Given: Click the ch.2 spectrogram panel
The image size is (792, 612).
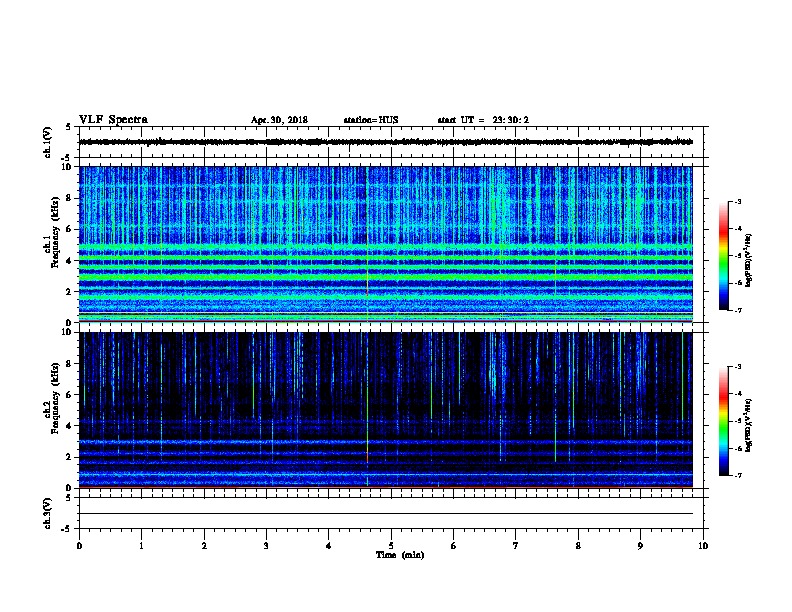Looking at the screenshot, I should pyautogui.click(x=386, y=410).
